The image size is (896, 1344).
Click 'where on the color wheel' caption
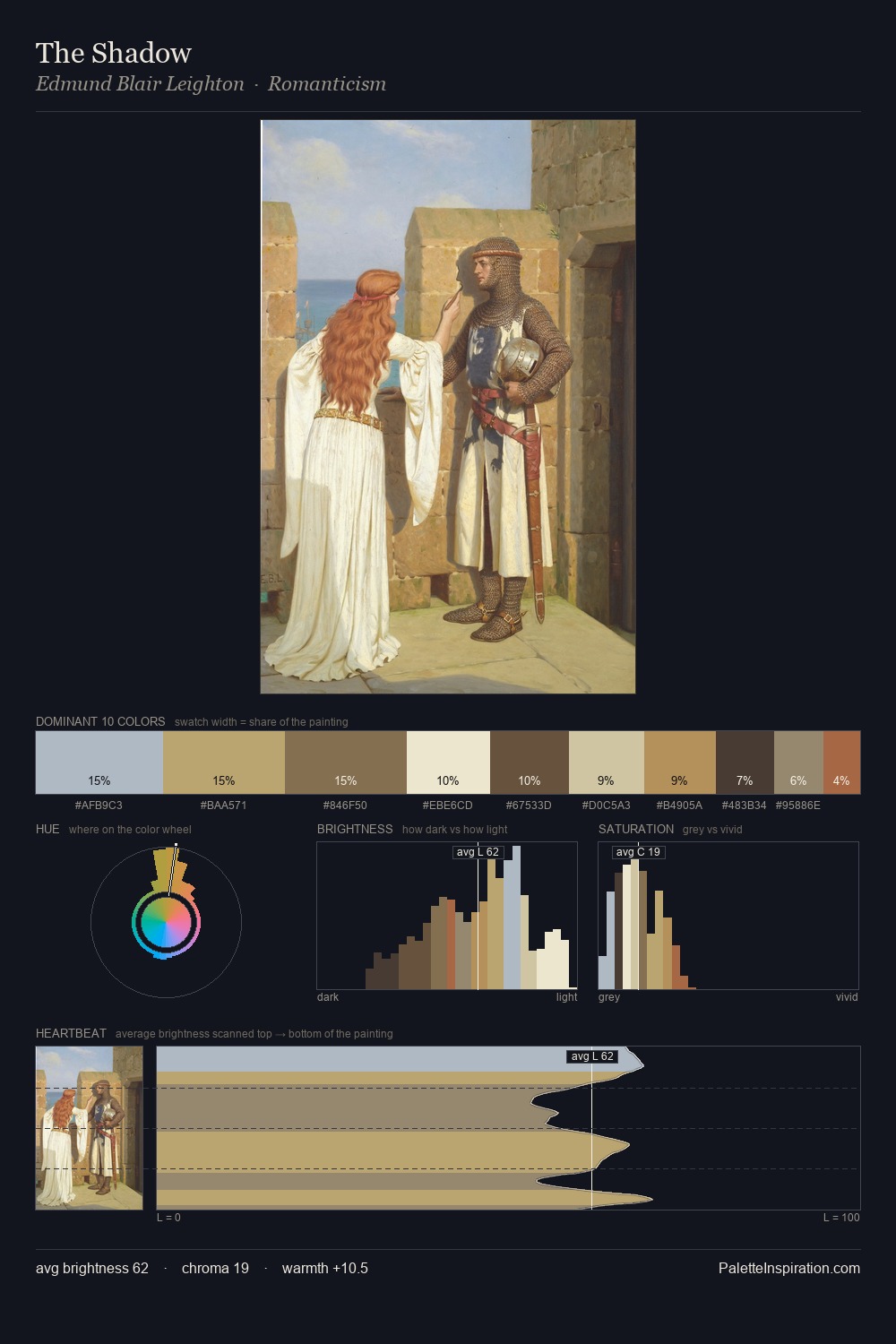coord(130,829)
